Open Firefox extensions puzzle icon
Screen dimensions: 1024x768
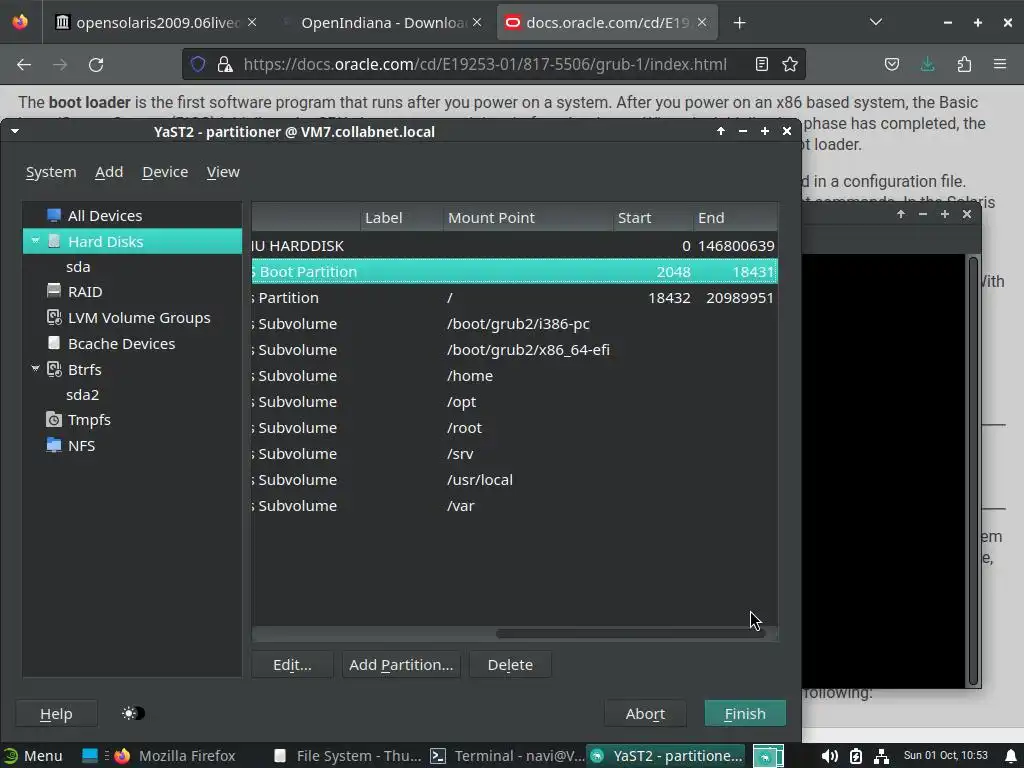[x=964, y=64]
